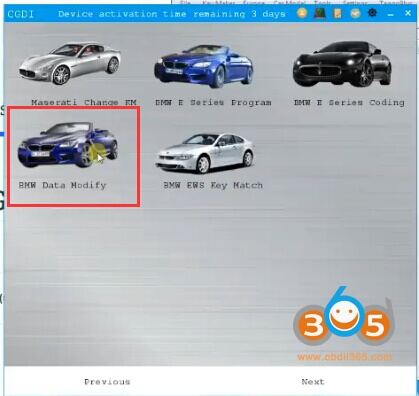This screenshot has height=396, width=419.
Task: Close the CGDI window
Action: 408,13
